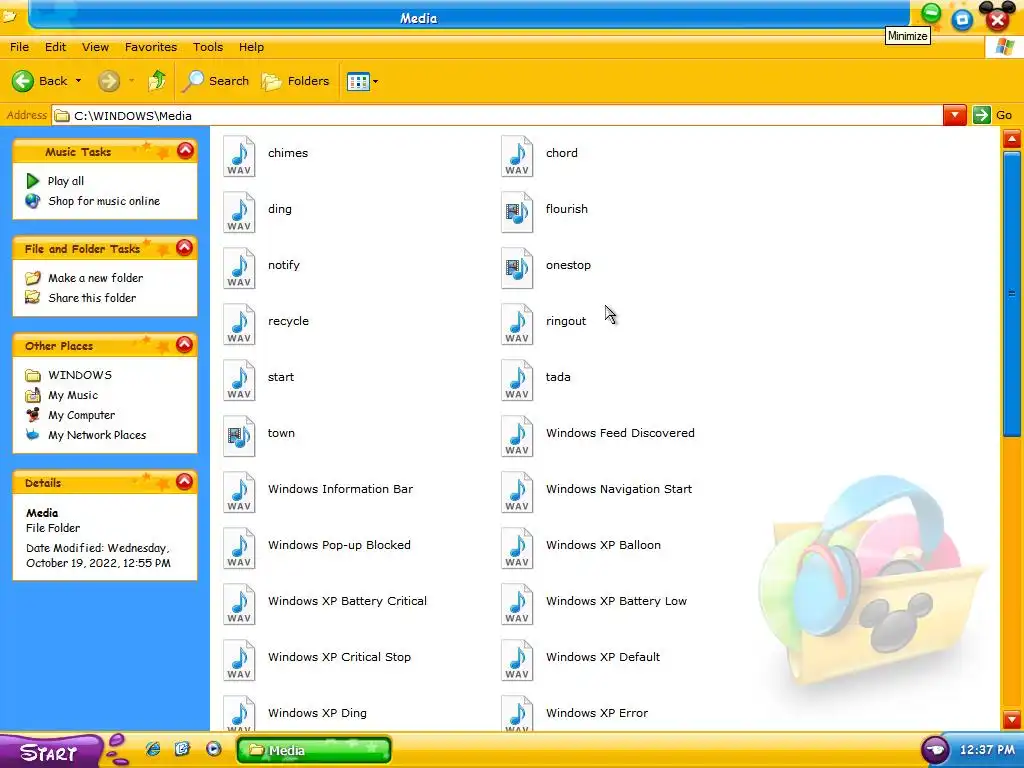Collapse the Music Tasks panel
Viewport: 1024px width, 768px height.
click(x=185, y=151)
